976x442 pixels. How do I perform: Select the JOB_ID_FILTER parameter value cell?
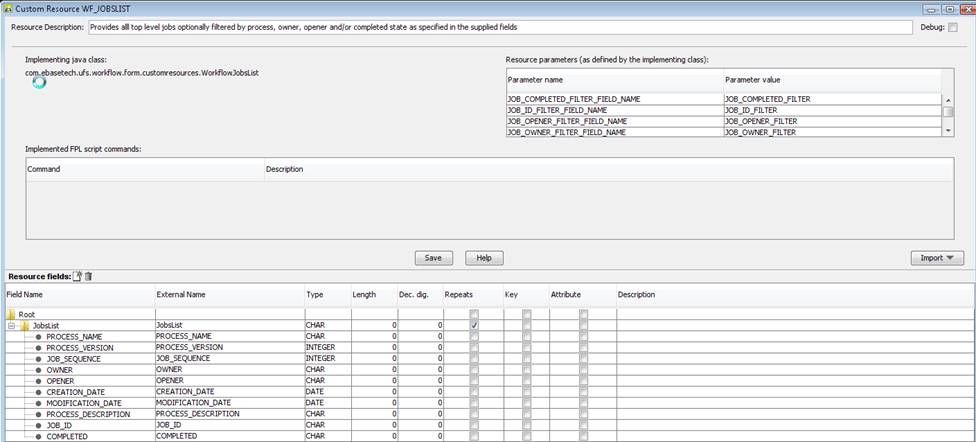point(760,110)
